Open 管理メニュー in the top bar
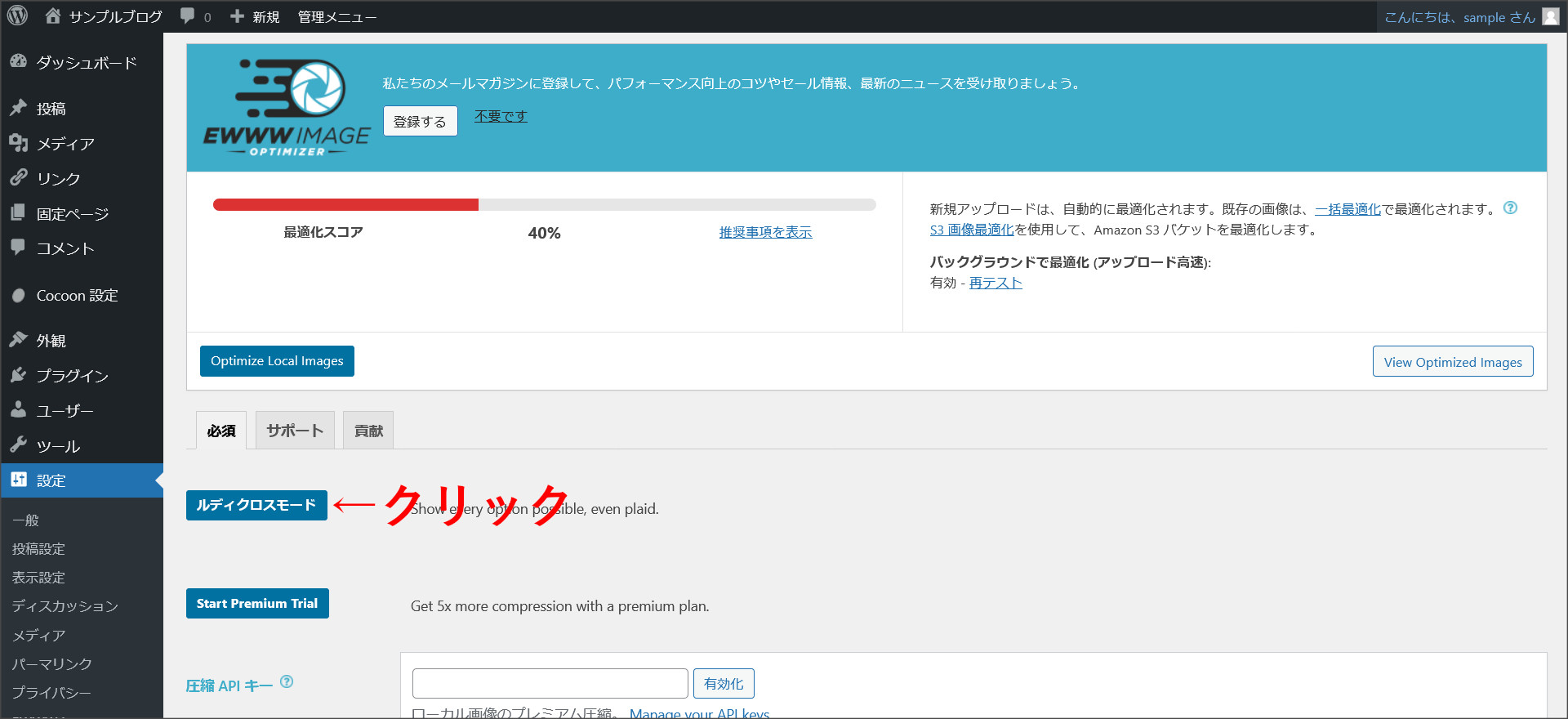The image size is (1568, 719). tap(336, 16)
